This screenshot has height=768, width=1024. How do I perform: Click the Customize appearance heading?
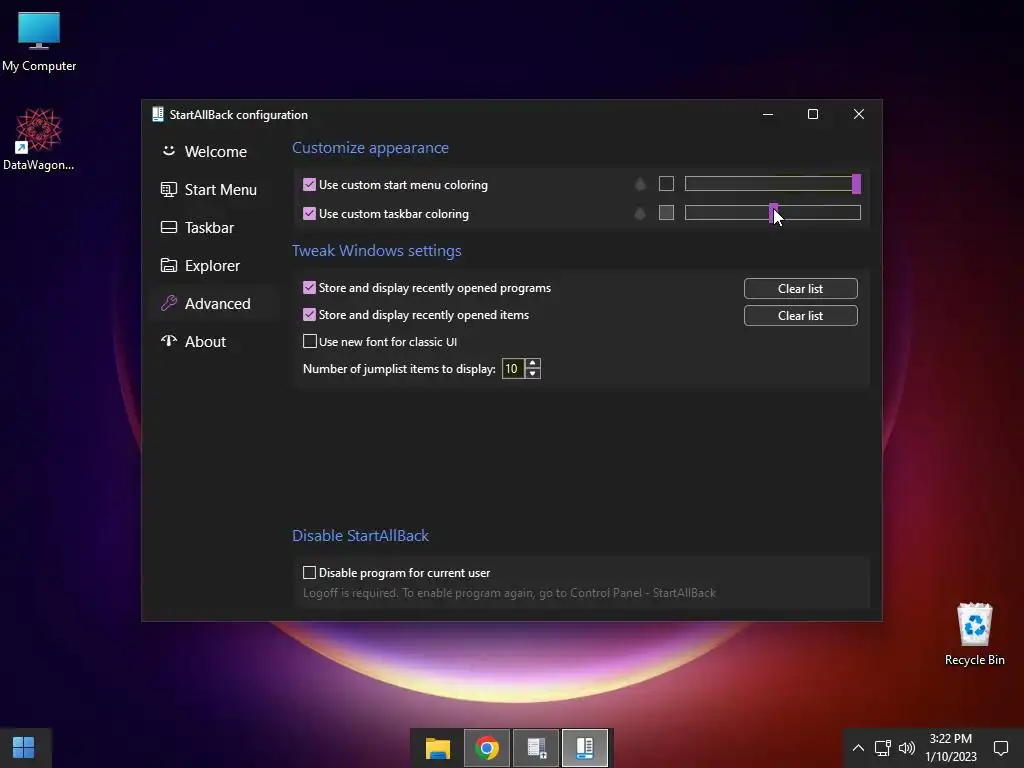[370, 148]
